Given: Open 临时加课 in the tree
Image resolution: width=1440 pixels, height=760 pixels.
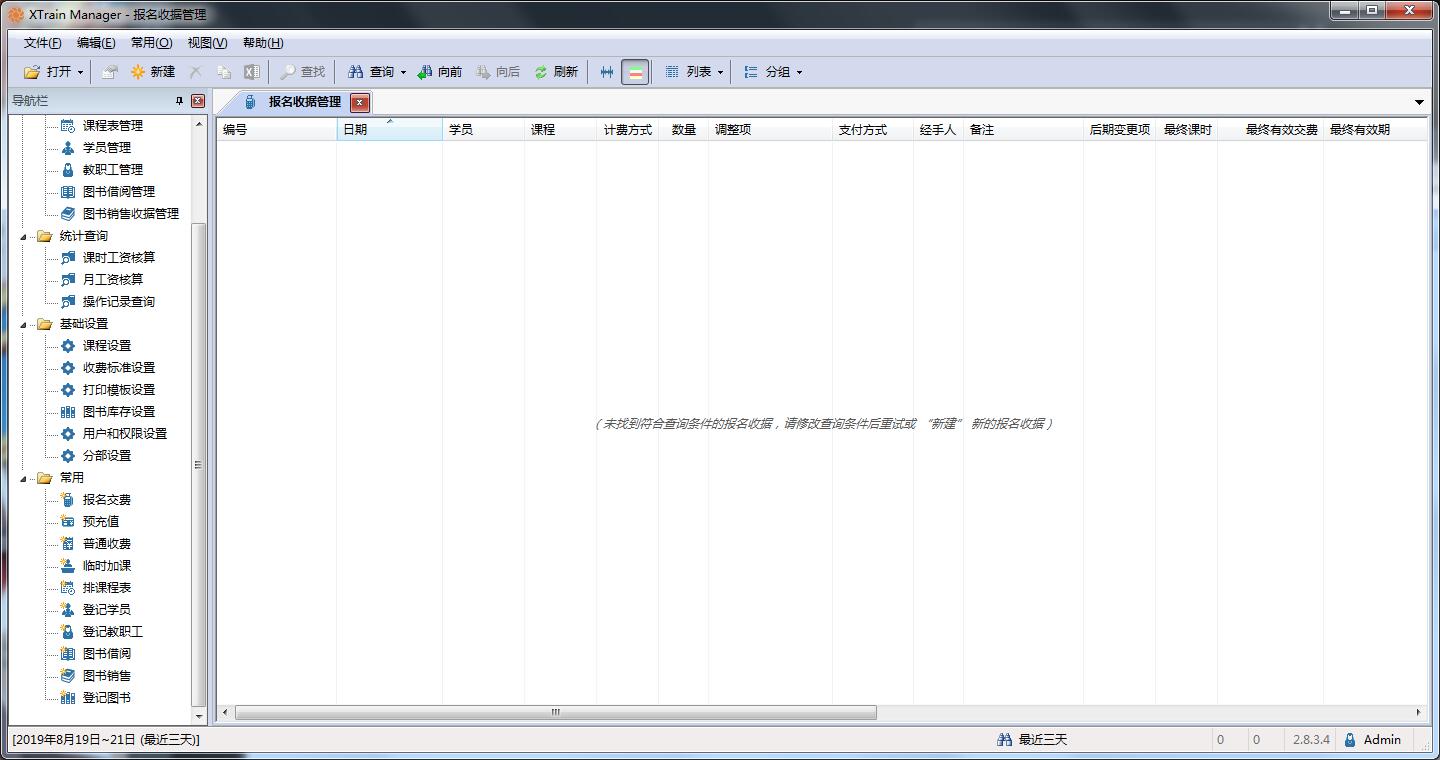Looking at the screenshot, I should (x=106, y=566).
